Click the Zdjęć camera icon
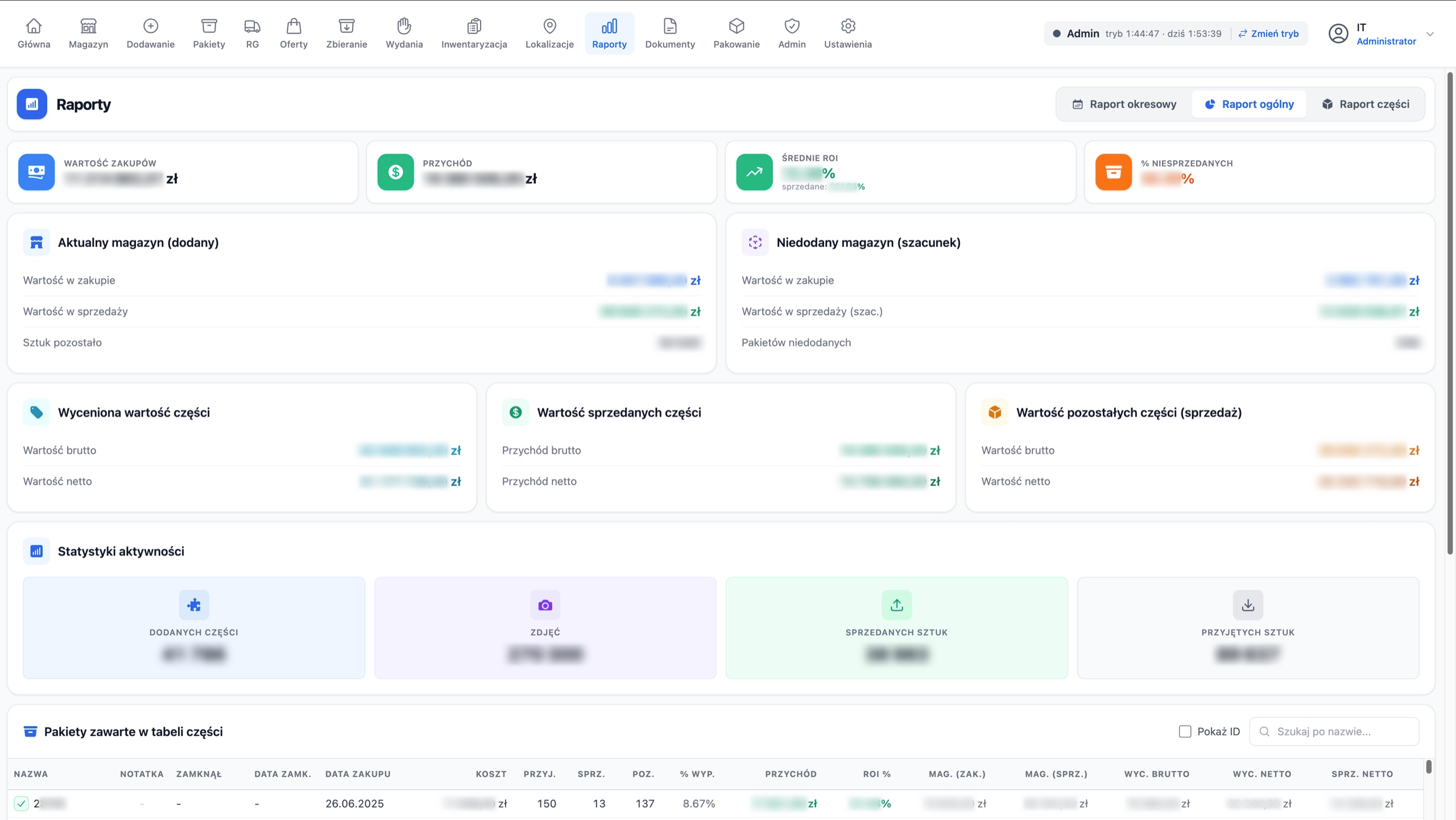This screenshot has width=1456, height=820. [545, 605]
